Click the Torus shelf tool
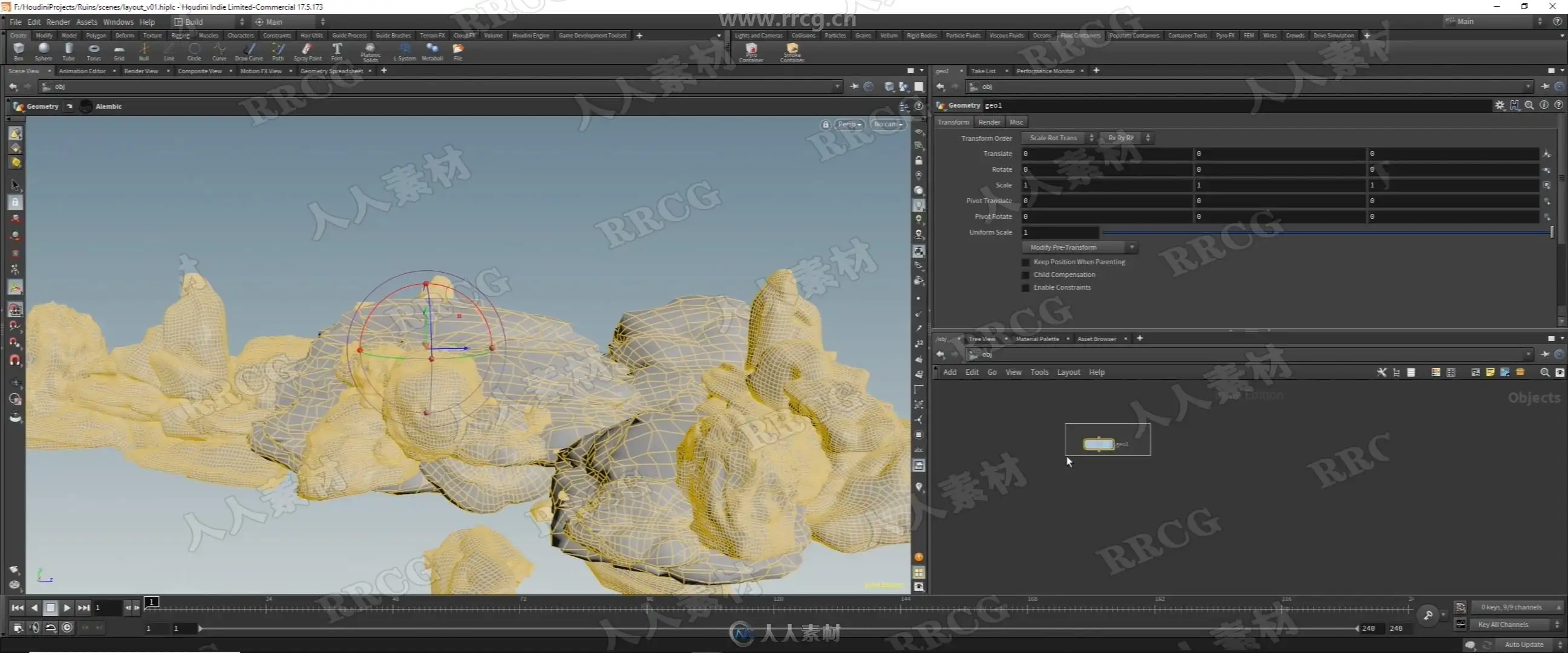This screenshot has height=653, width=1568. pyautogui.click(x=94, y=51)
